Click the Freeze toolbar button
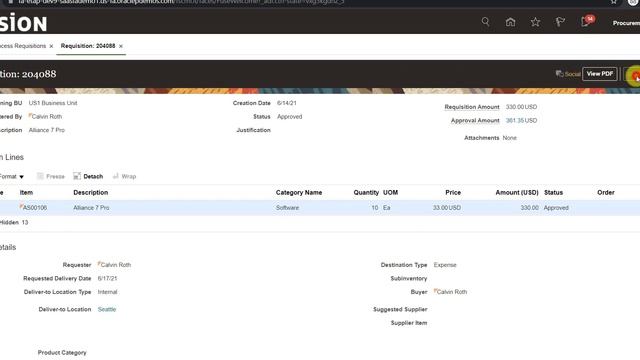 51,176
